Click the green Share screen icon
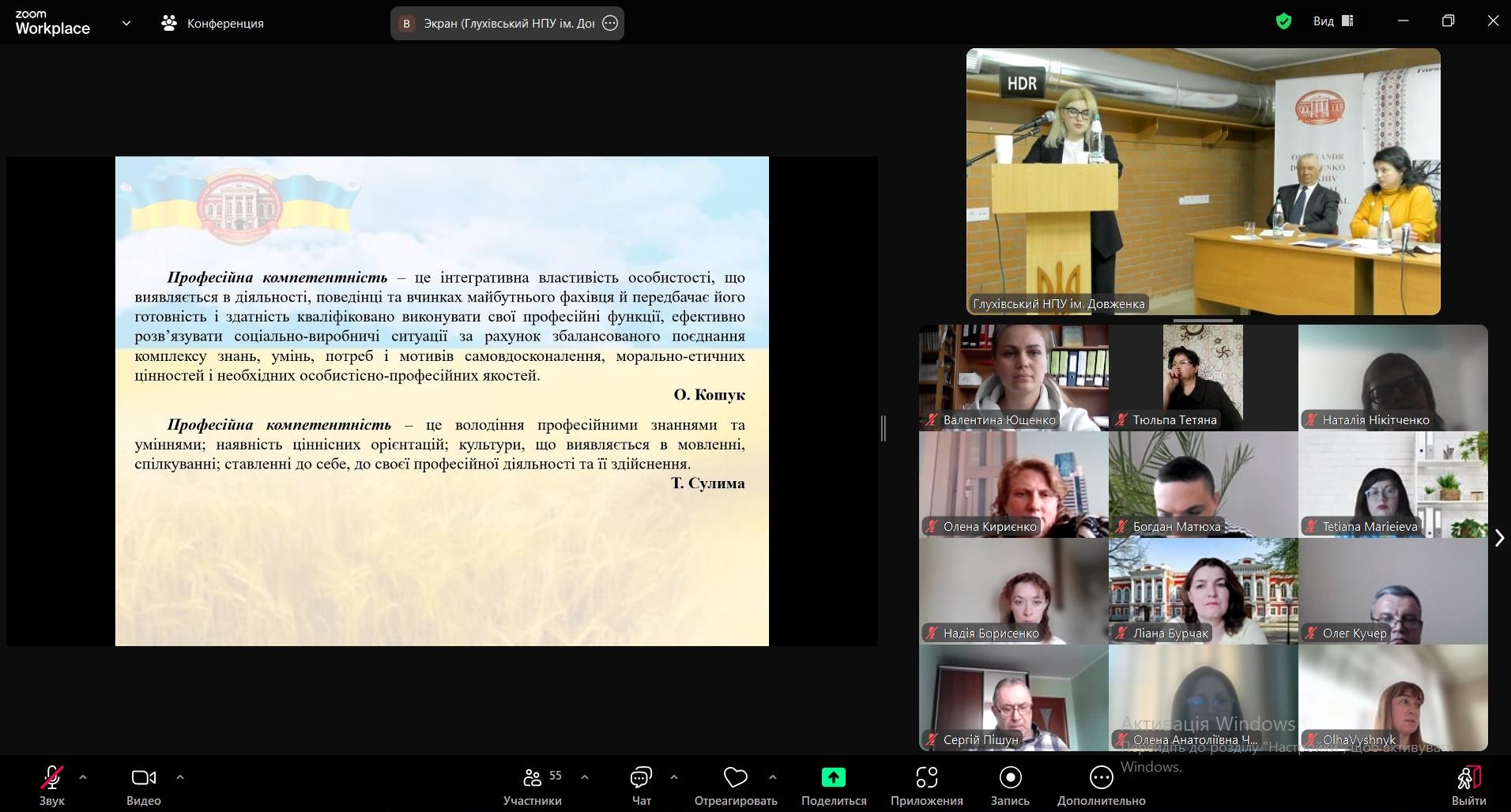The width and height of the screenshot is (1511, 812). click(833, 778)
